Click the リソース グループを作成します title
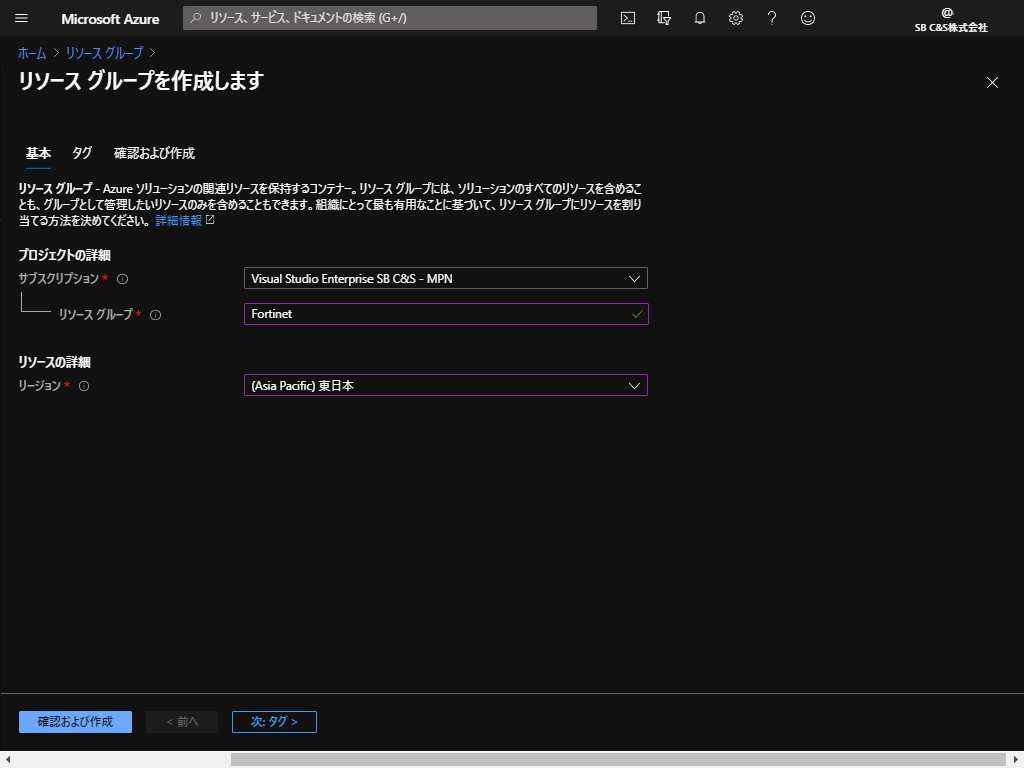 pos(141,81)
